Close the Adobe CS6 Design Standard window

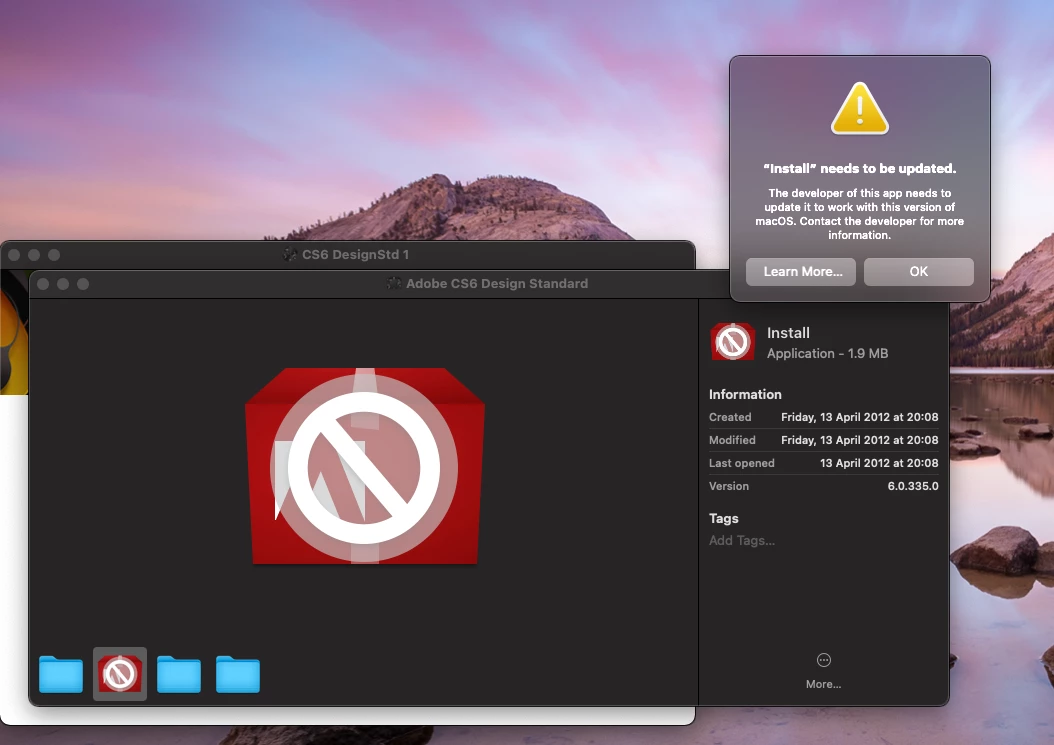point(43,284)
